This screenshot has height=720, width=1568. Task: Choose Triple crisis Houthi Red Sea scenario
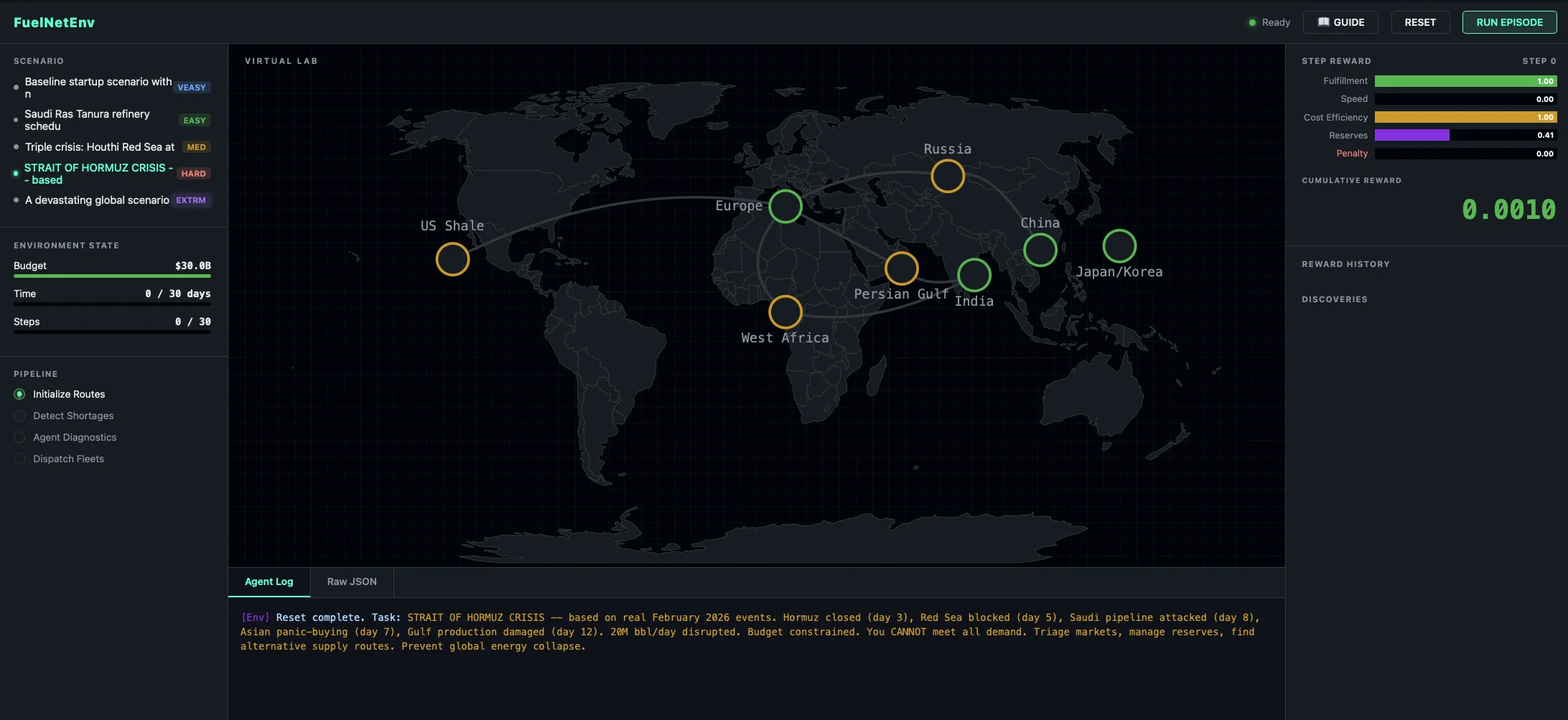coord(112,147)
